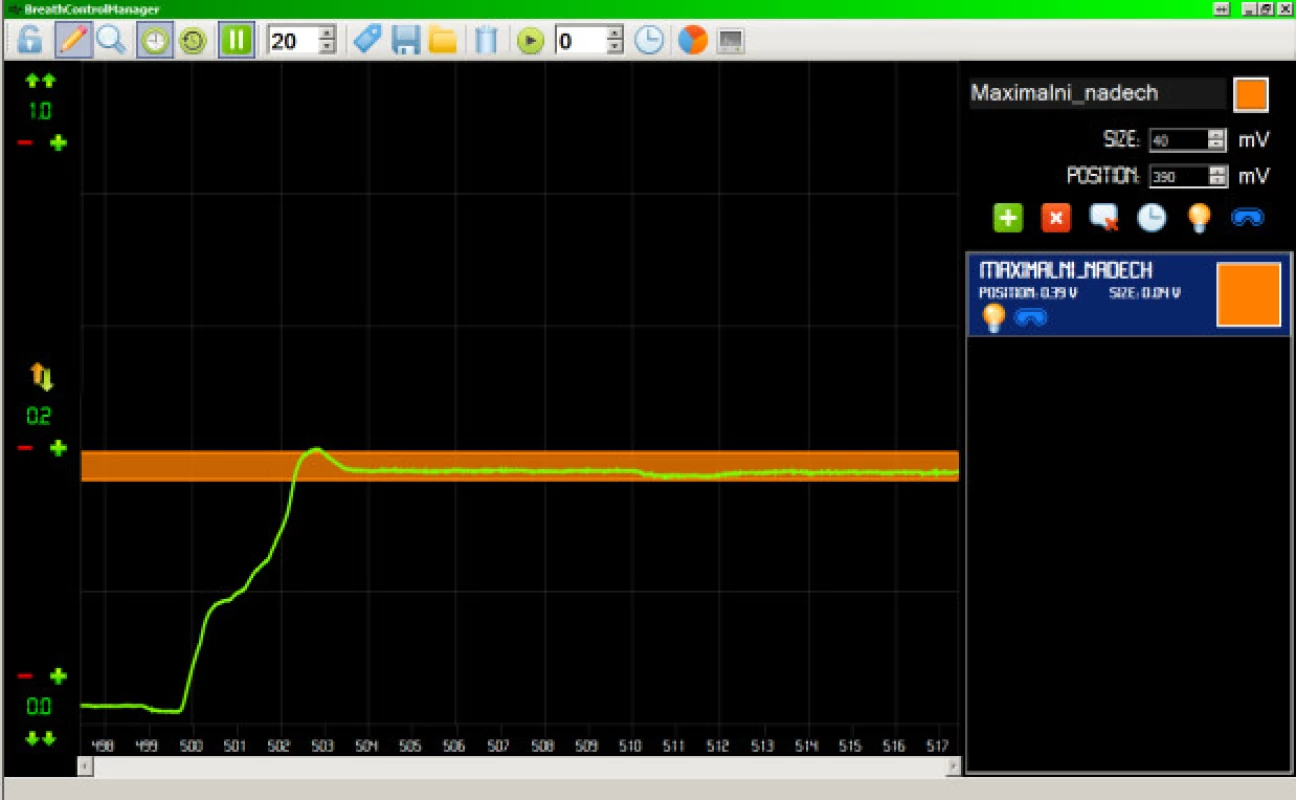
Task: Click the left arrow of horizontal scrollbar
Action: coord(86,765)
